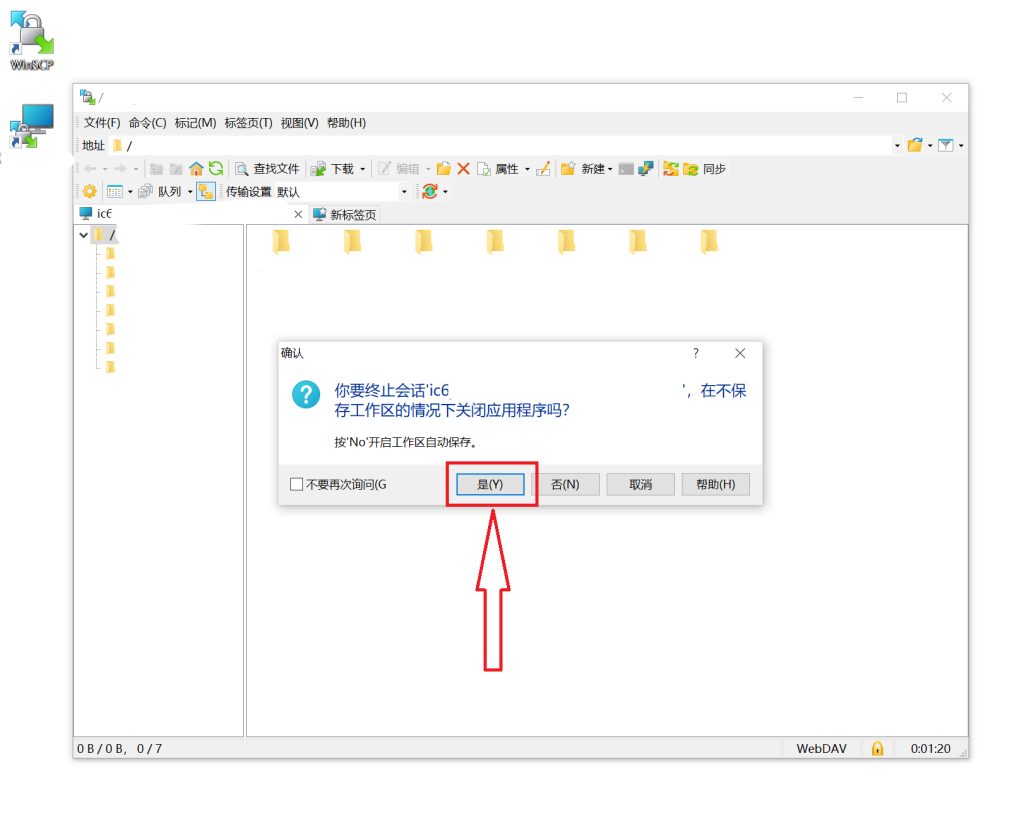This screenshot has width=1024, height=835.
Task: Click the green refresh icon
Action: pos(215,169)
